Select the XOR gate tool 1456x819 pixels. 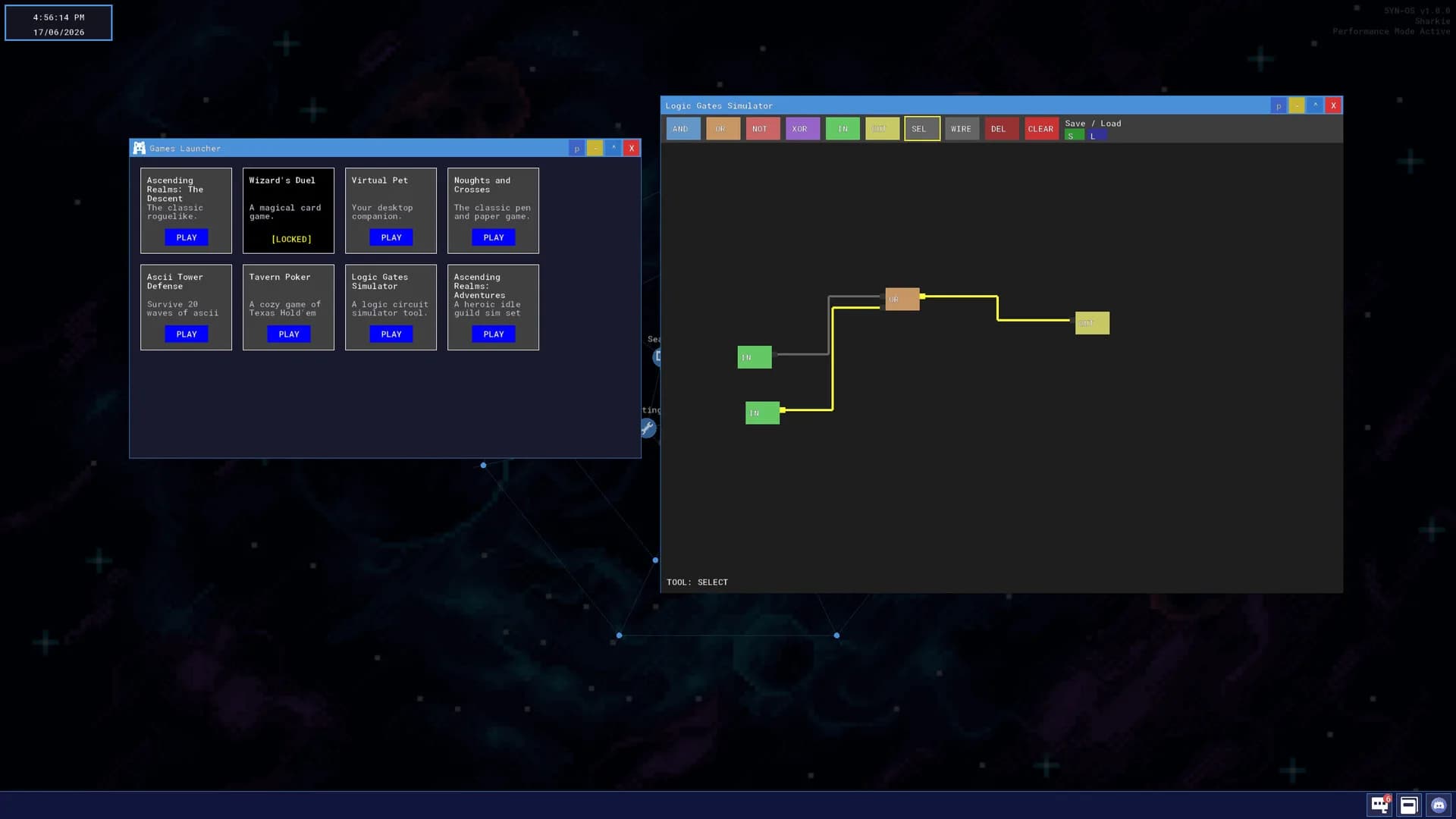coord(802,129)
